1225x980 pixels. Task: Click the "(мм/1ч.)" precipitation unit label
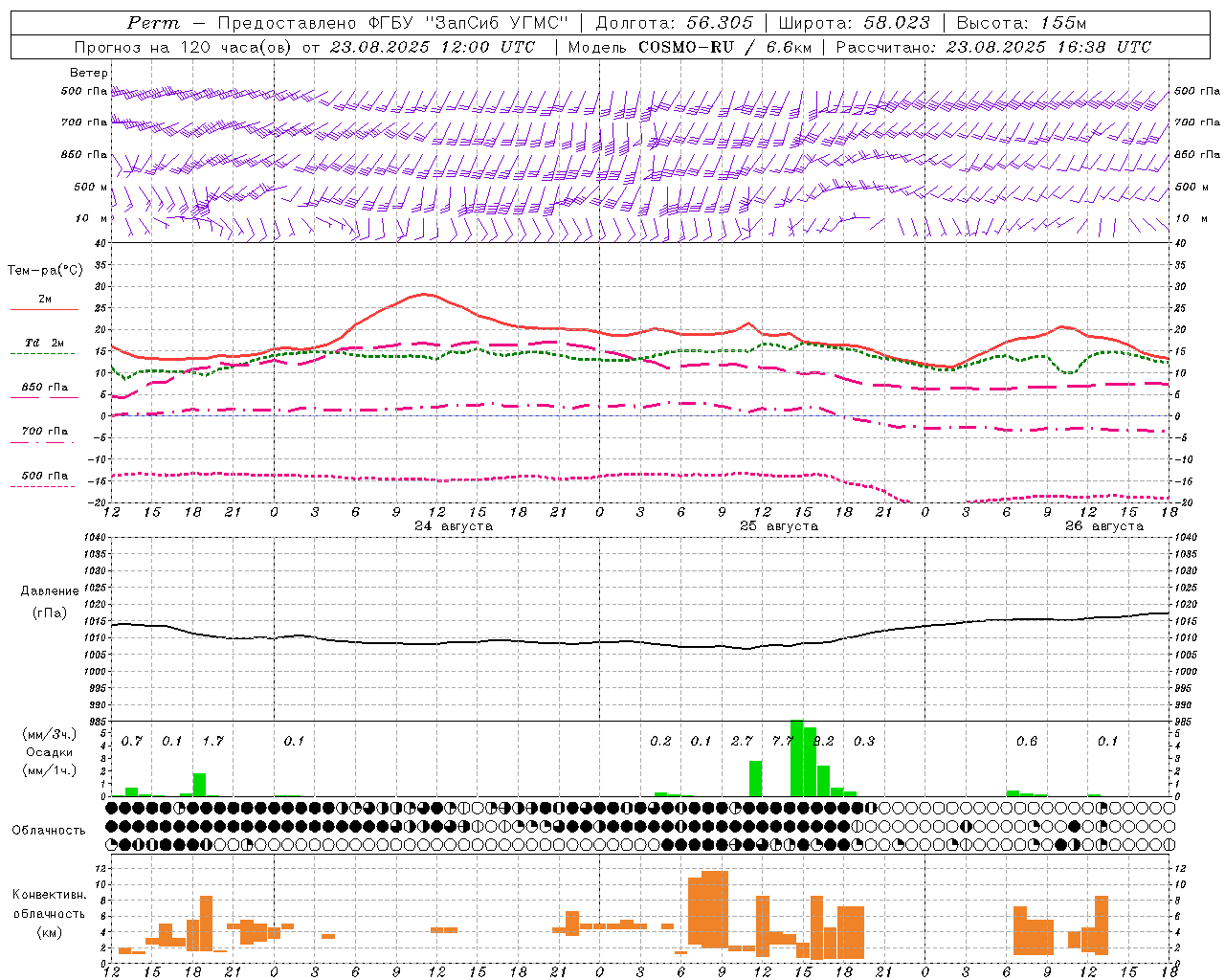pos(50,770)
